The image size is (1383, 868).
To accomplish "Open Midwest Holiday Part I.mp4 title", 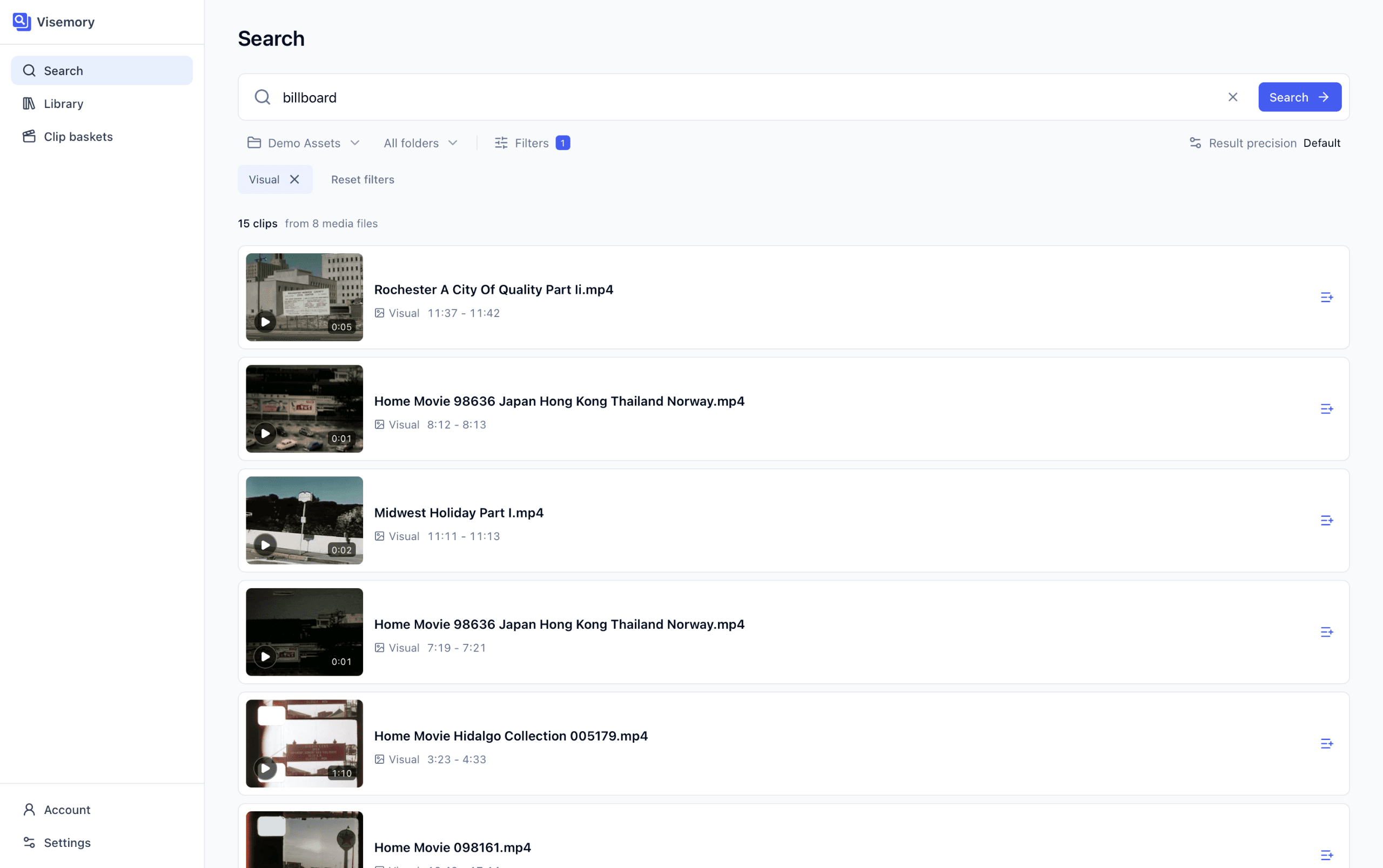I will [459, 513].
